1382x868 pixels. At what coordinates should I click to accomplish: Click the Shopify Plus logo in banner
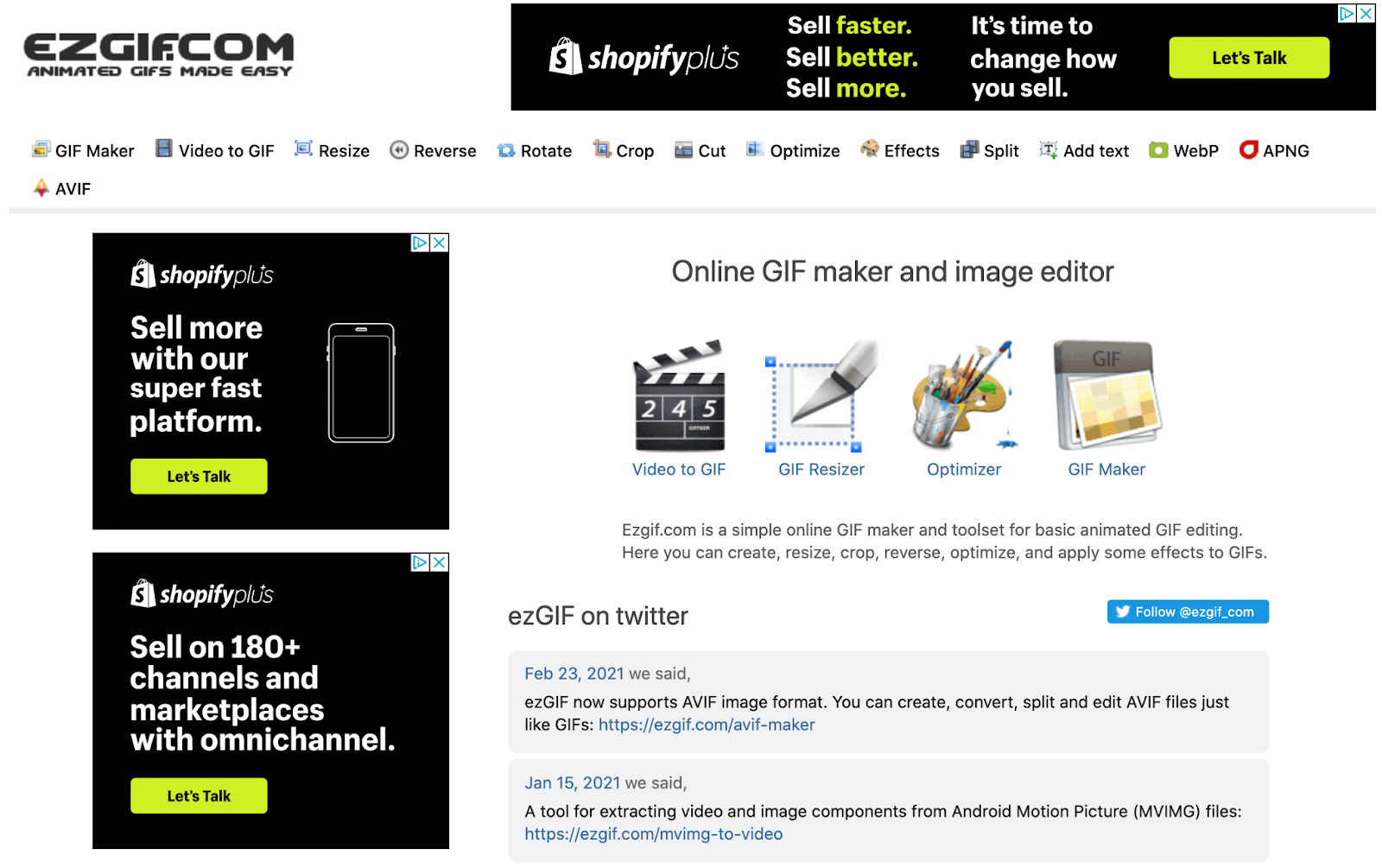coord(644,57)
